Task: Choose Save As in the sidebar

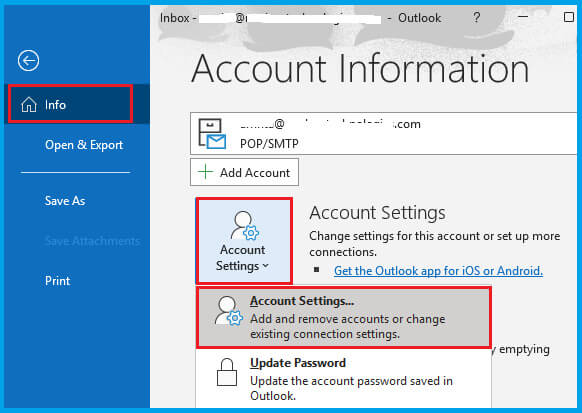Action: point(65,201)
